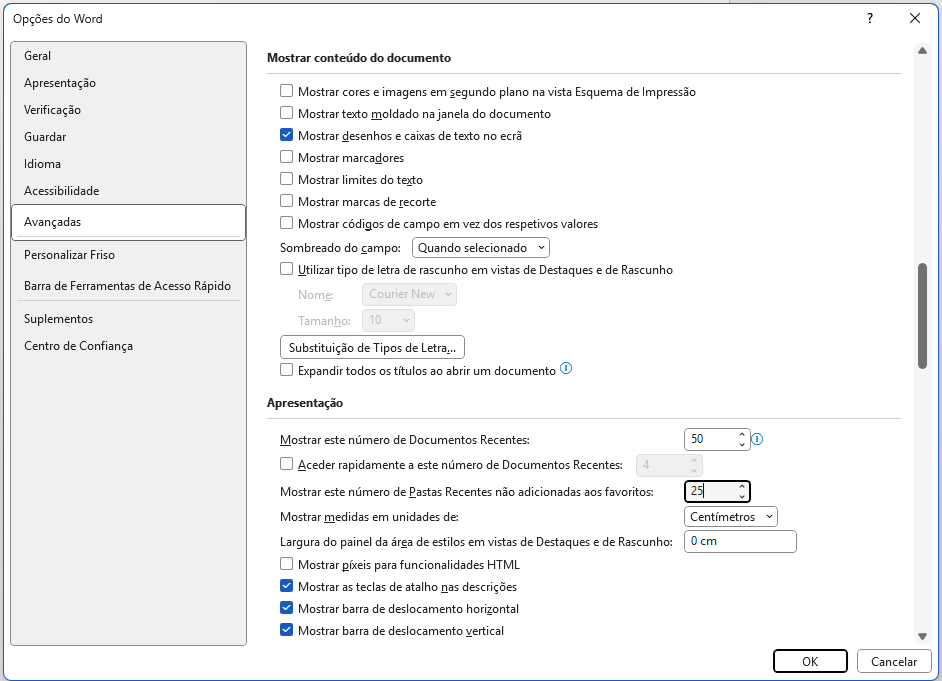Click info icon next to Expandir todos os títulos
Screen dimensions: 942x681
(566, 369)
